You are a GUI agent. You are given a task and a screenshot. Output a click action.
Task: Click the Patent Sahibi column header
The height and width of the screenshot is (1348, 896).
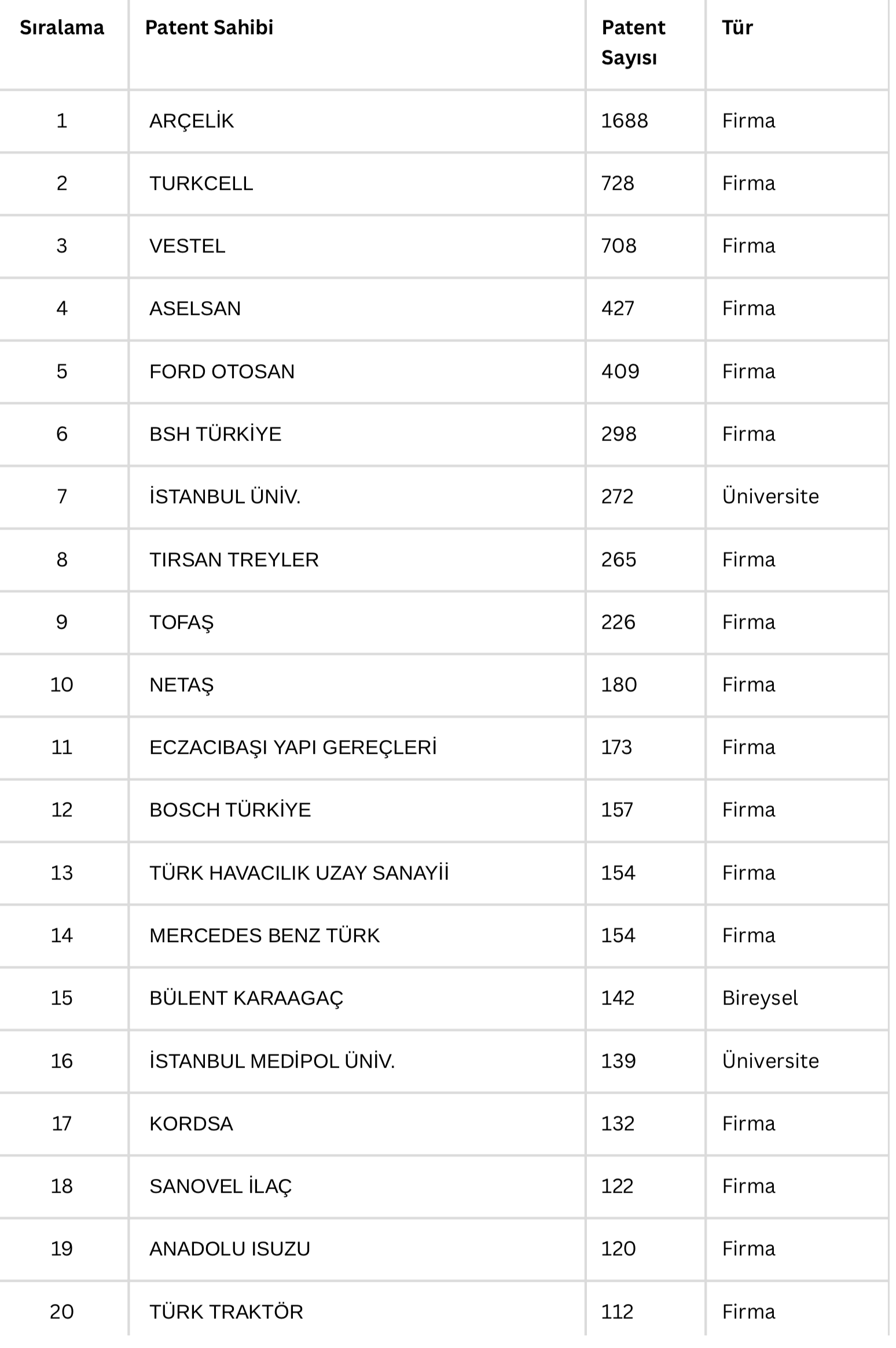[x=209, y=28]
